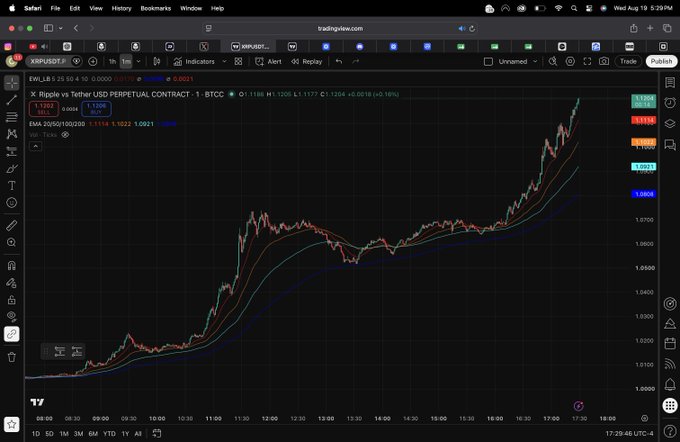Screen dimensions: 680x442
Task: Open the candle chart style menu
Action: 157,62
